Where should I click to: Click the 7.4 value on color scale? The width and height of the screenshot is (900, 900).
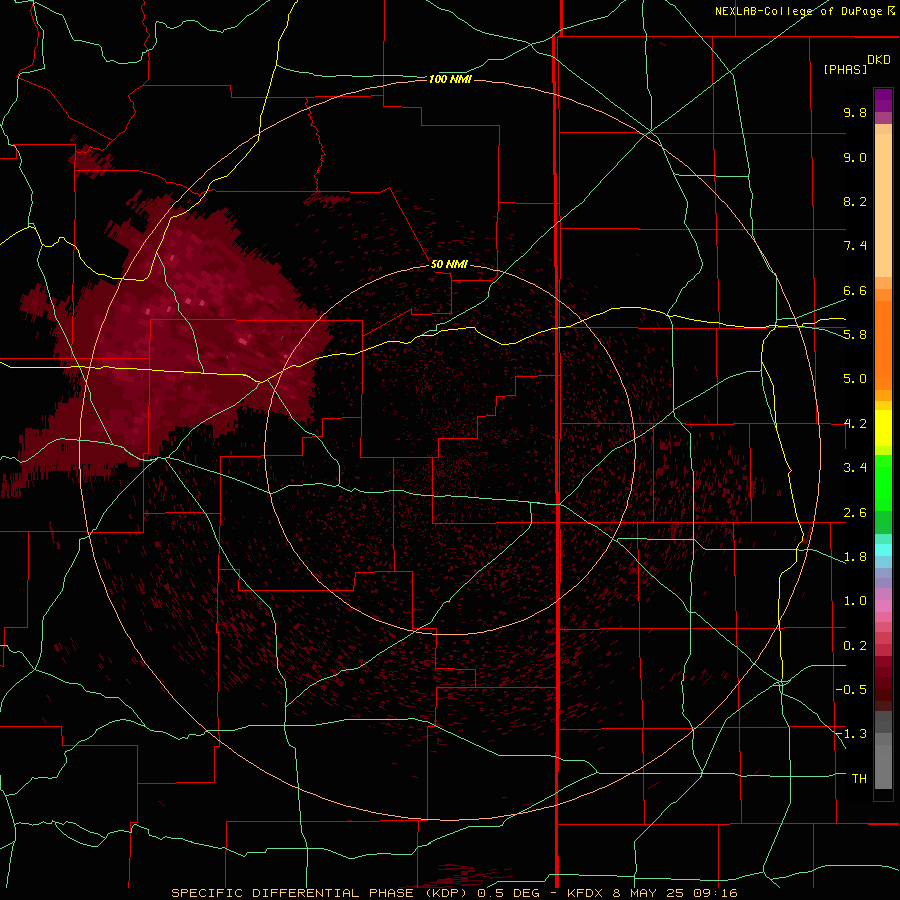[855, 246]
